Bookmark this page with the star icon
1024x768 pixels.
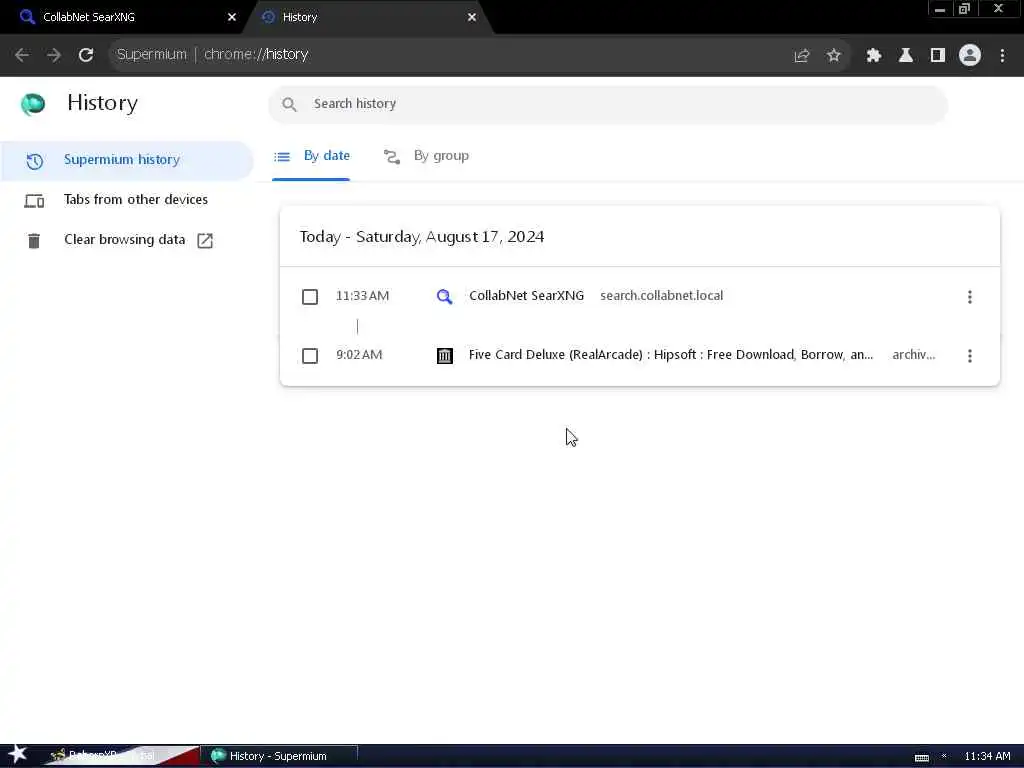tap(833, 56)
